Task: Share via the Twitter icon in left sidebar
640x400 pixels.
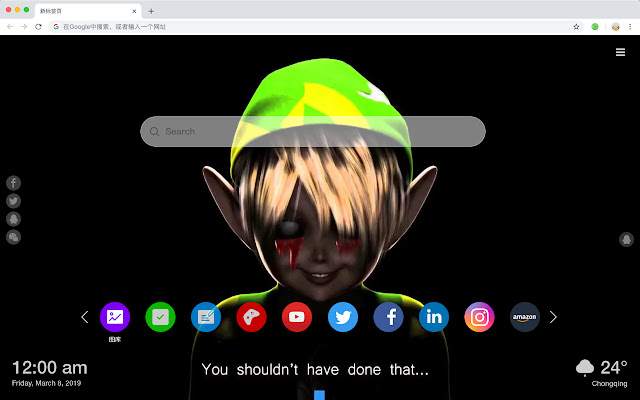Action: [13, 201]
